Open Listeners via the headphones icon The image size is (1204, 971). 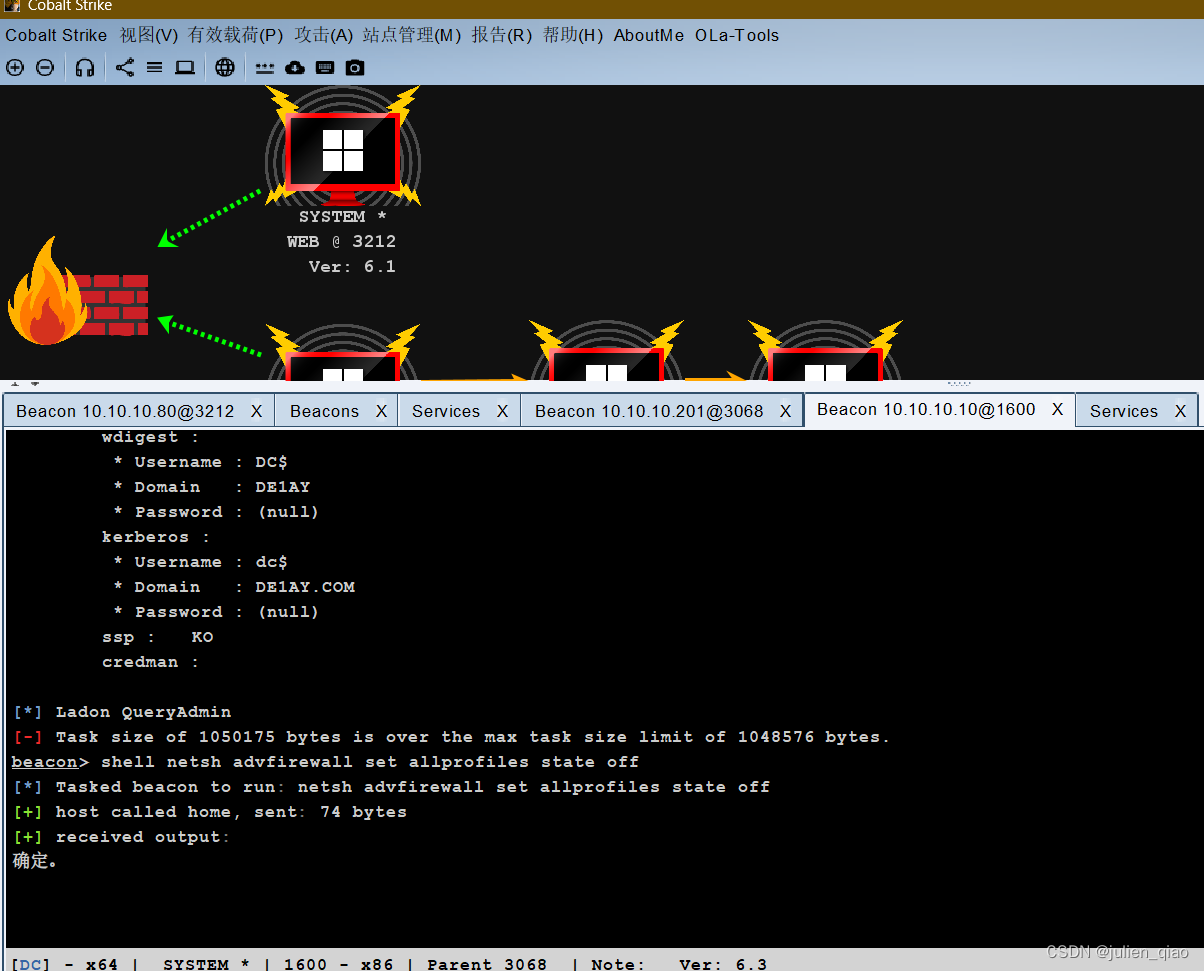point(85,68)
